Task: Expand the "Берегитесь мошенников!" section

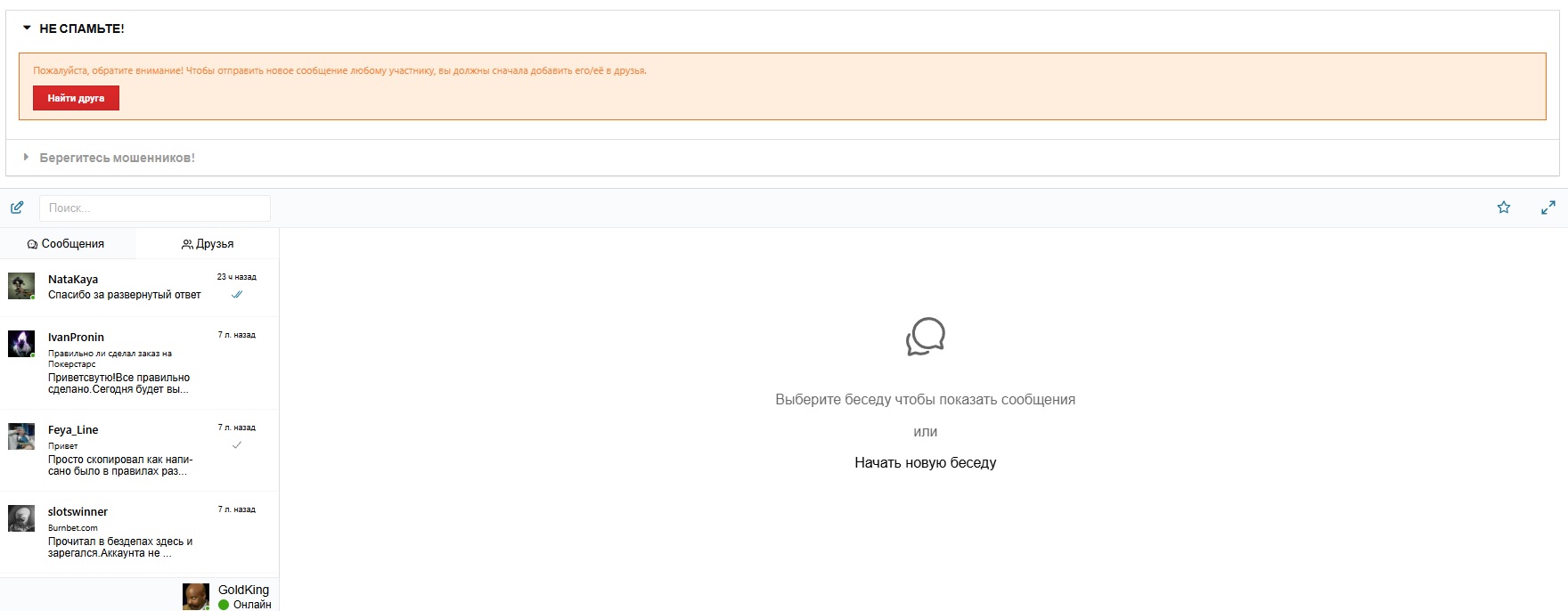Action: tap(117, 158)
